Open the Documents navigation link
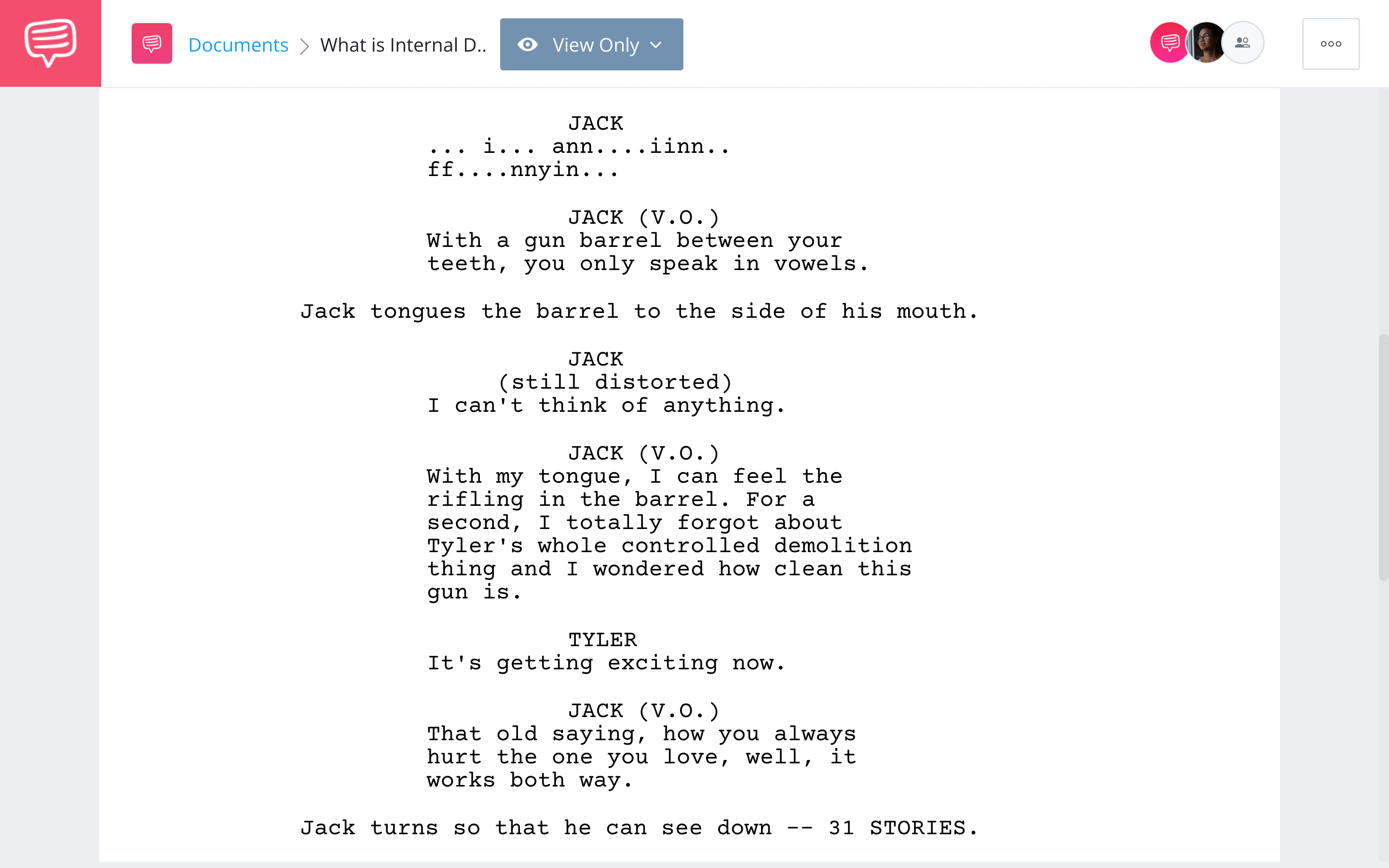This screenshot has height=868, width=1389. pos(236,43)
